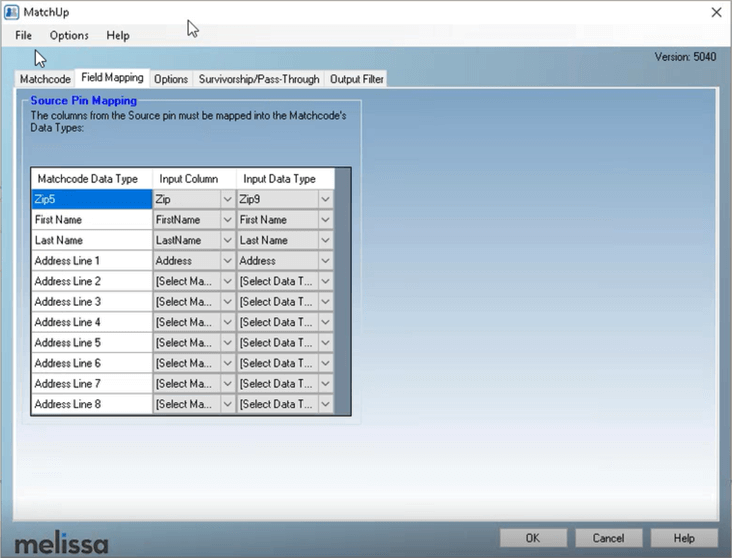Click the Matchcode Data Type column header
732x558 pixels.
point(92,179)
